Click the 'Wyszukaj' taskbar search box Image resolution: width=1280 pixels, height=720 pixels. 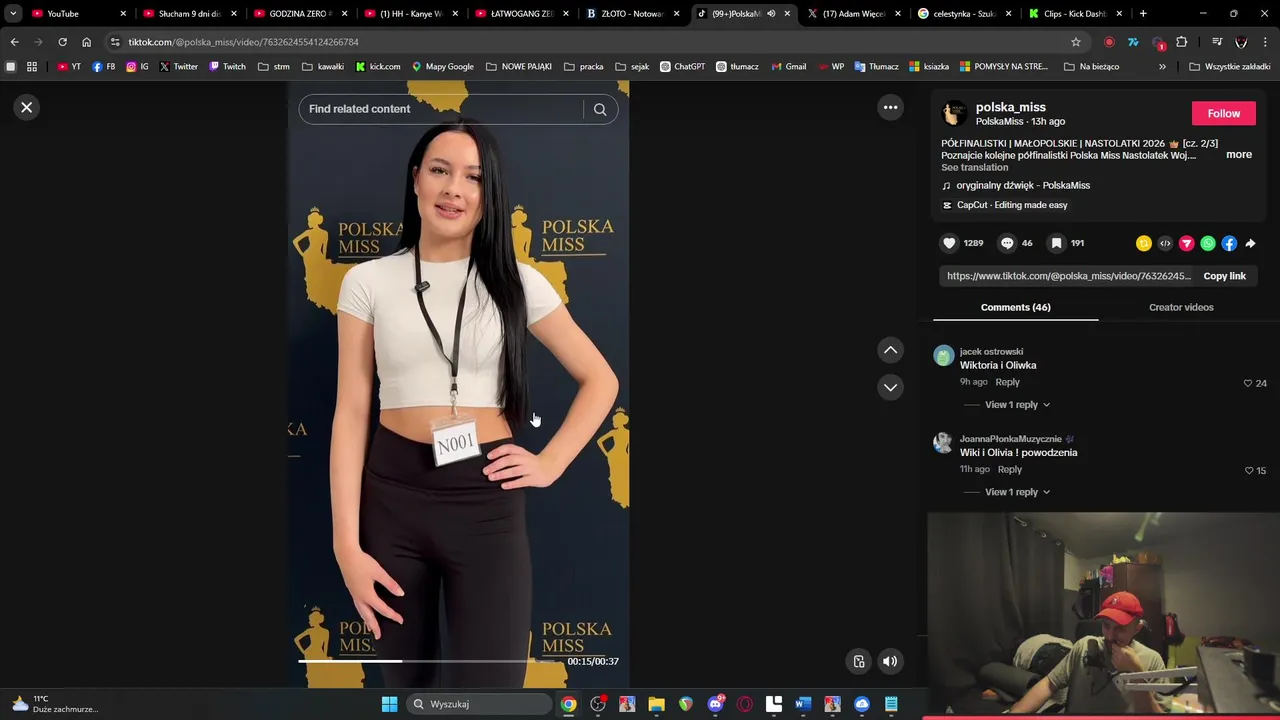point(480,704)
